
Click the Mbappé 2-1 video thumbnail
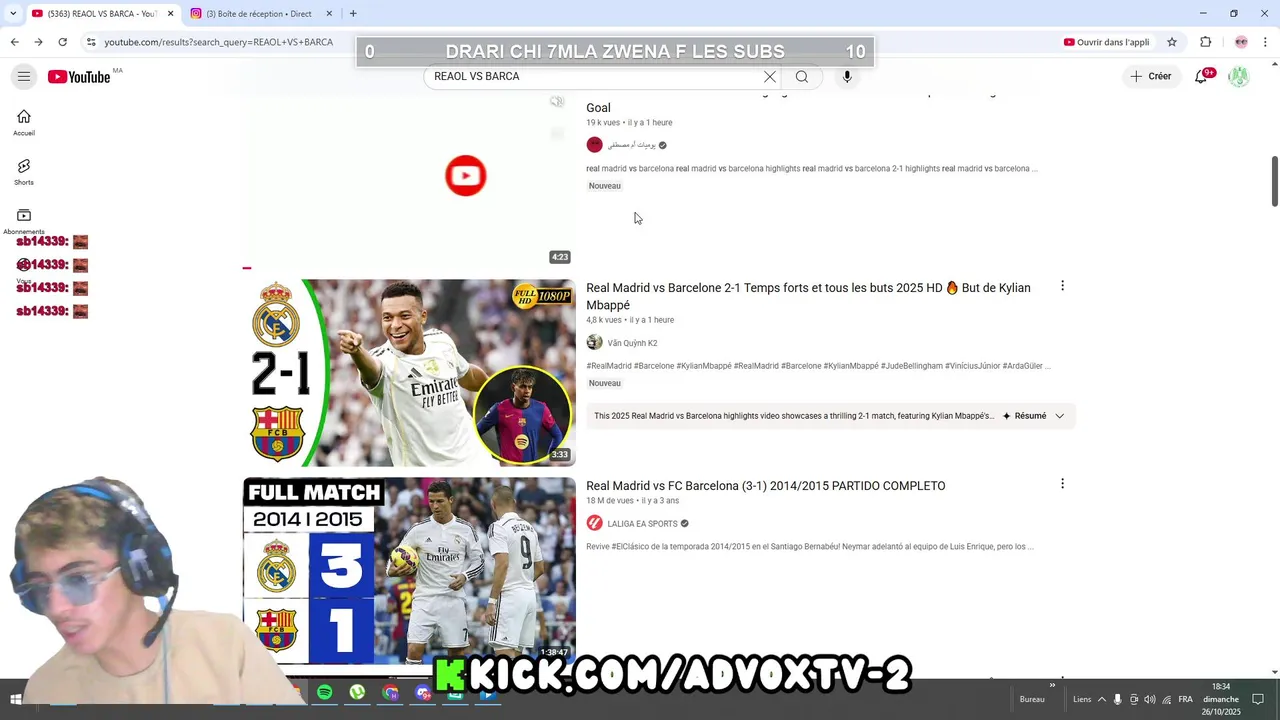tap(409, 373)
